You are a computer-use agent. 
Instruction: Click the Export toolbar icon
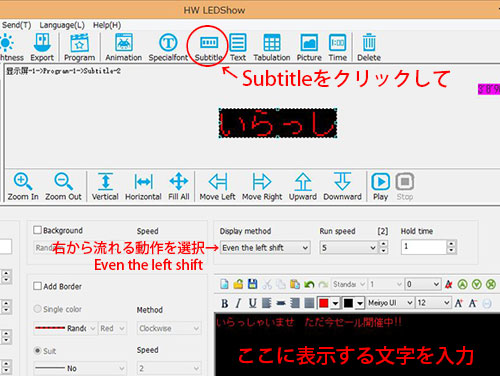click(42, 47)
